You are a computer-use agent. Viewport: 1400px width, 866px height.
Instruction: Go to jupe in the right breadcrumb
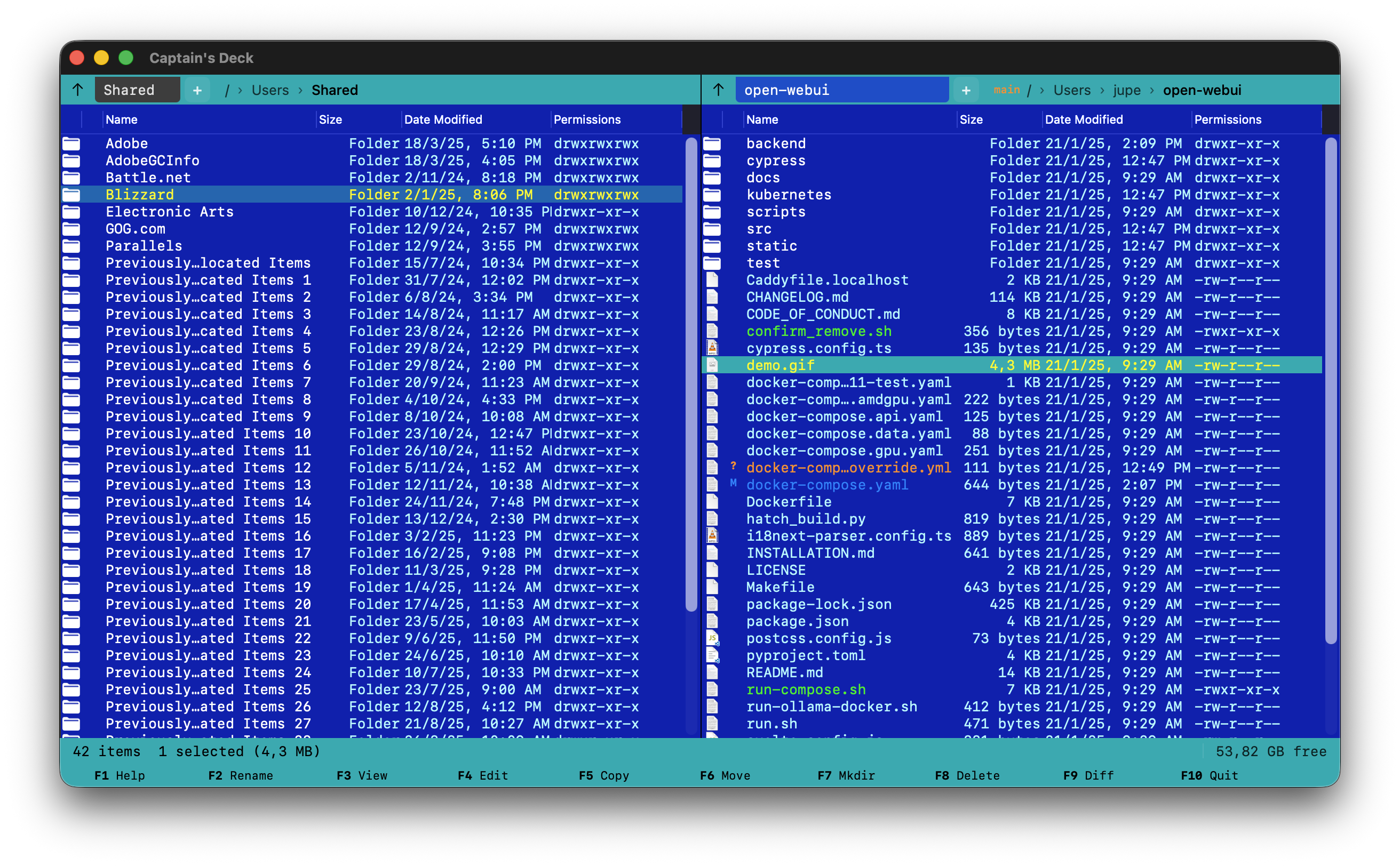click(1126, 91)
